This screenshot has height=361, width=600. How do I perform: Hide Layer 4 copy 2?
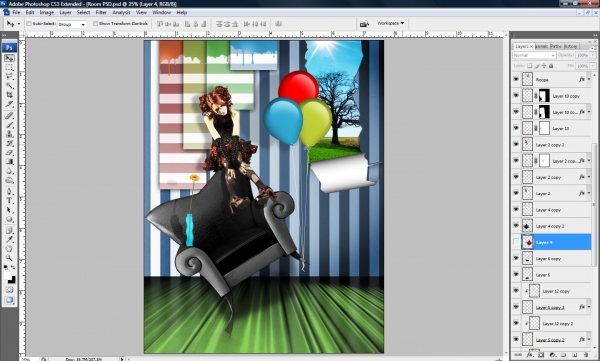516,226
